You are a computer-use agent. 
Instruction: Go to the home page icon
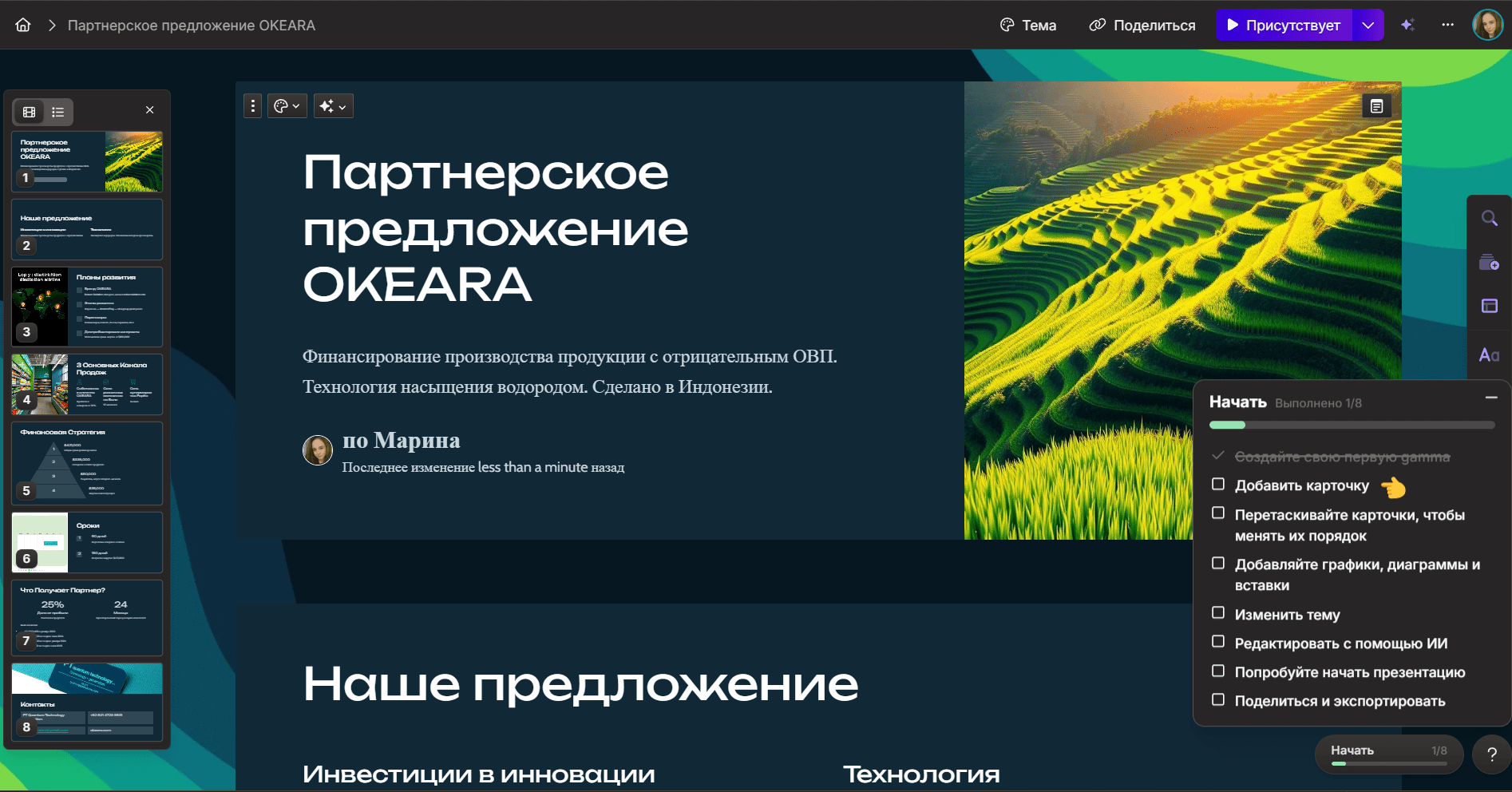[23, 25]
